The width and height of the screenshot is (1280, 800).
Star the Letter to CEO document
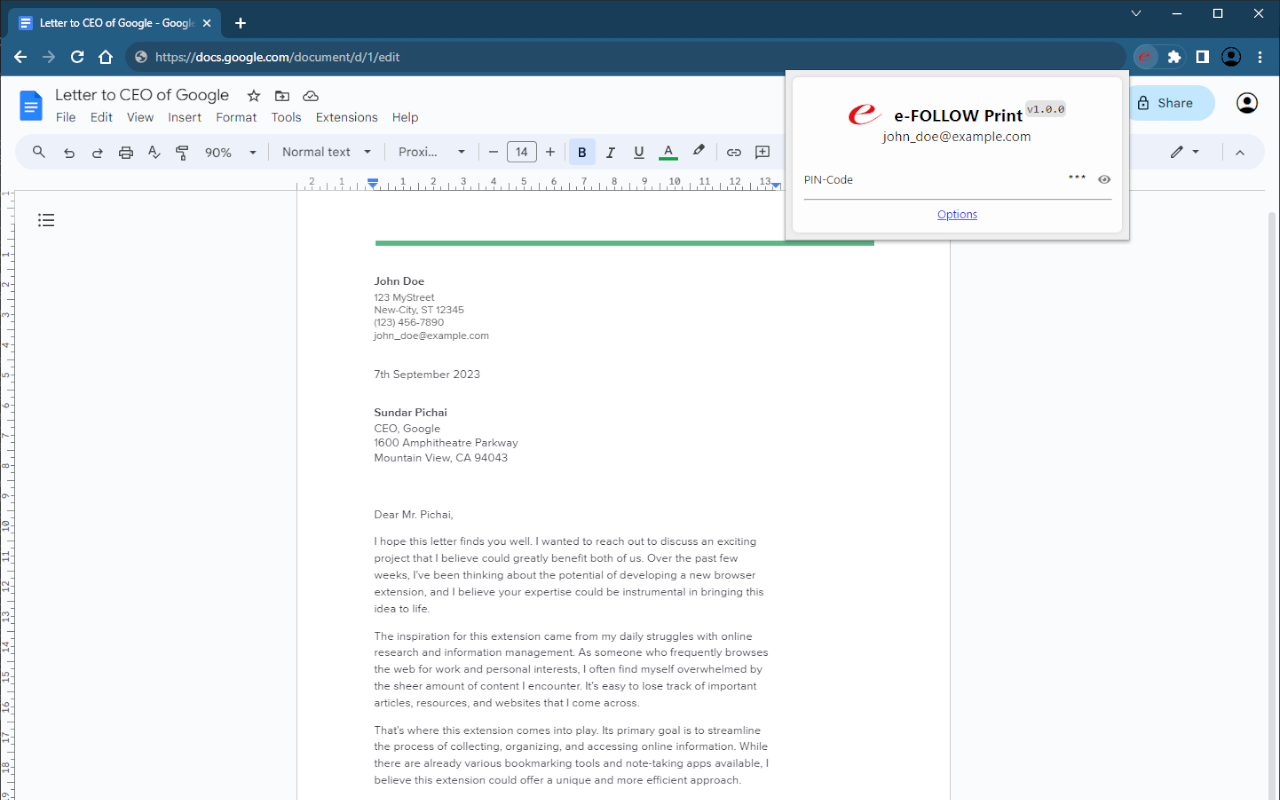tap(254, 96)
